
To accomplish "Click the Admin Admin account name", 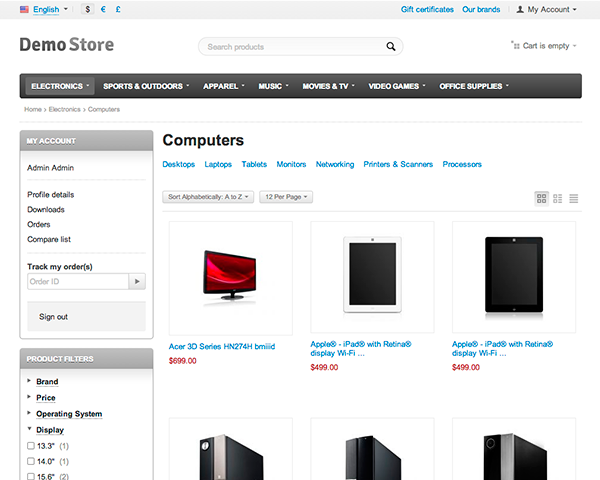I will (50, 168).
